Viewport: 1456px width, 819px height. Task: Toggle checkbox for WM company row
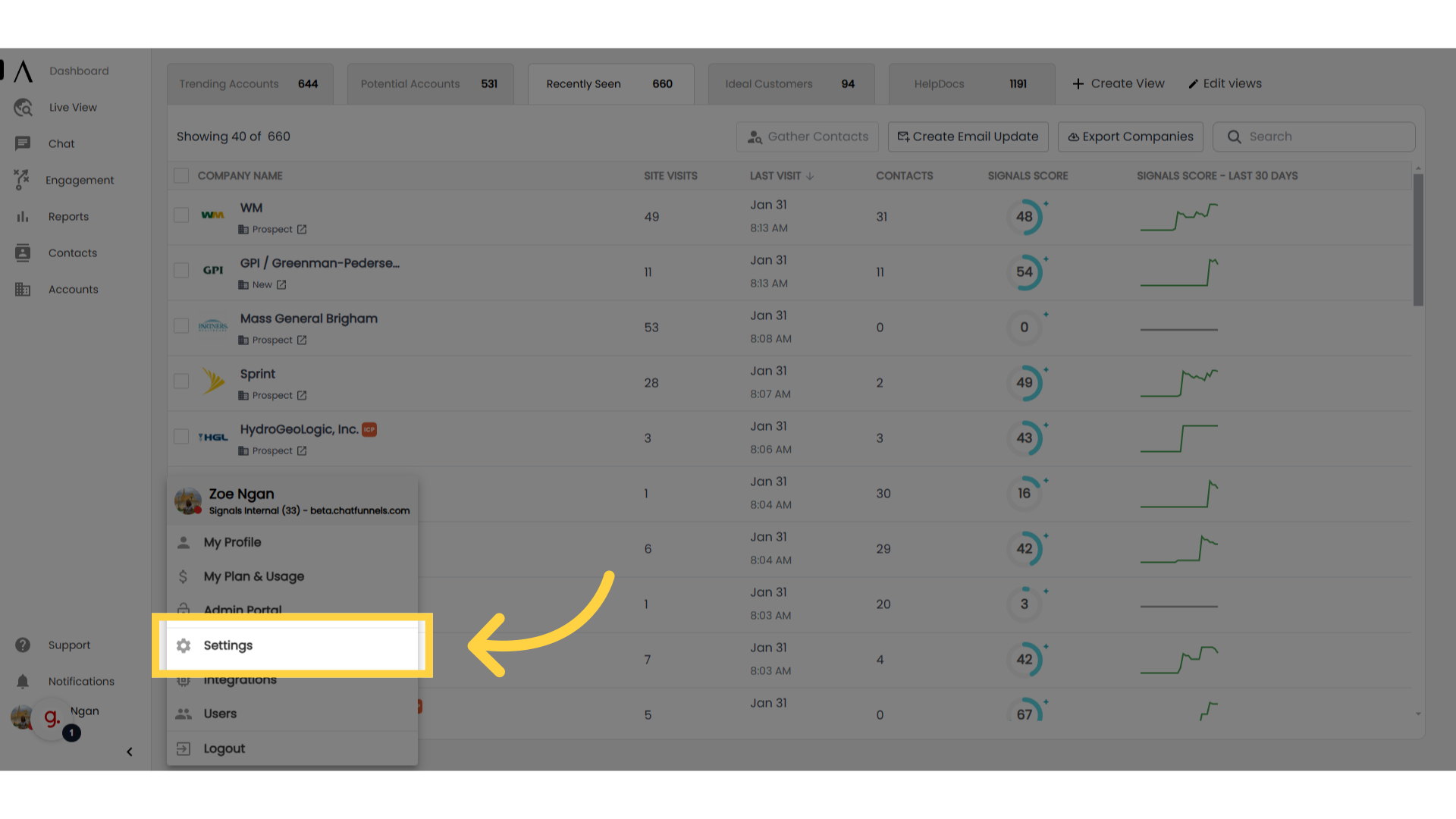pos(181,215)
